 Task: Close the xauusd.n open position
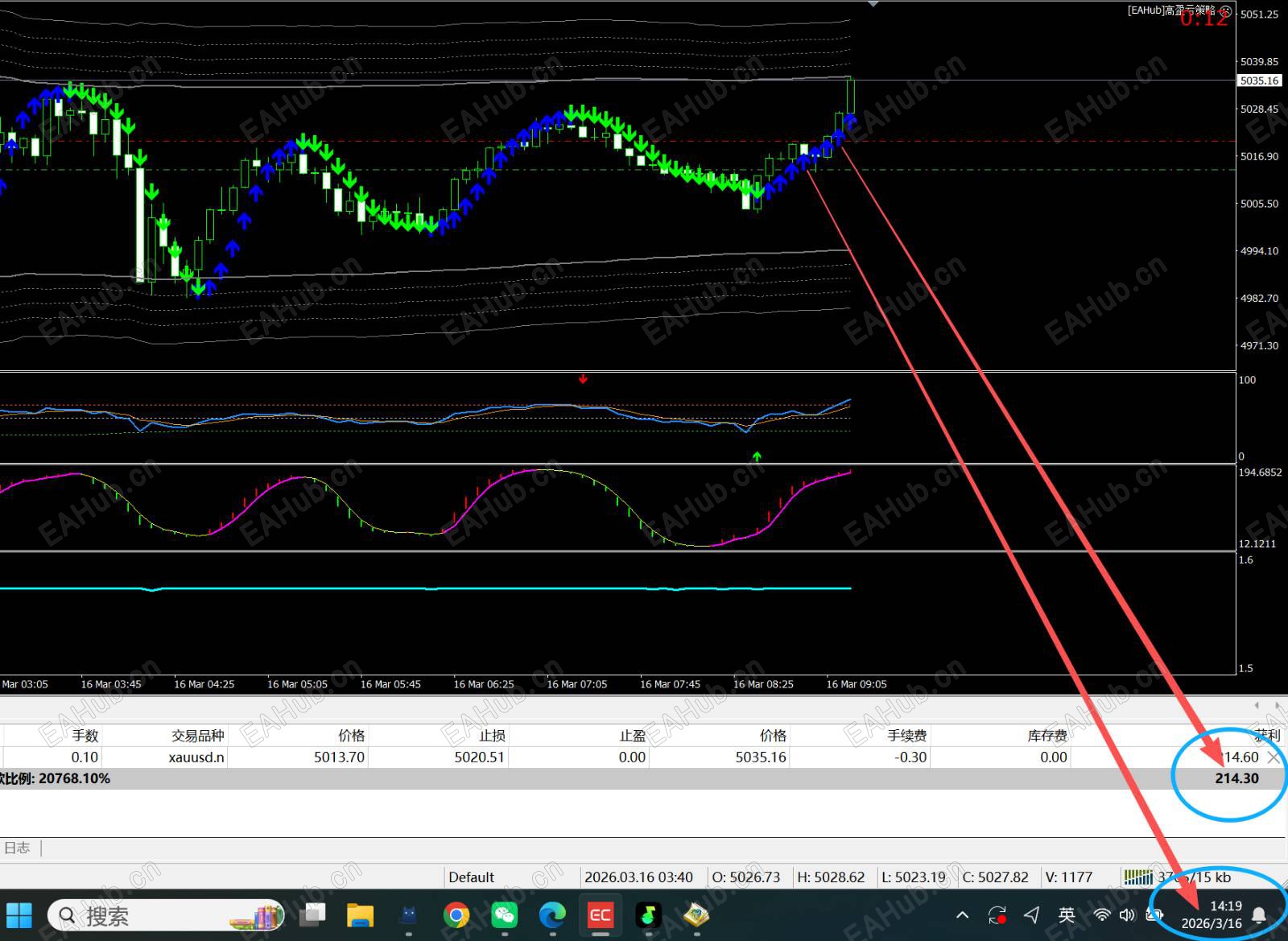(1274, 757)
